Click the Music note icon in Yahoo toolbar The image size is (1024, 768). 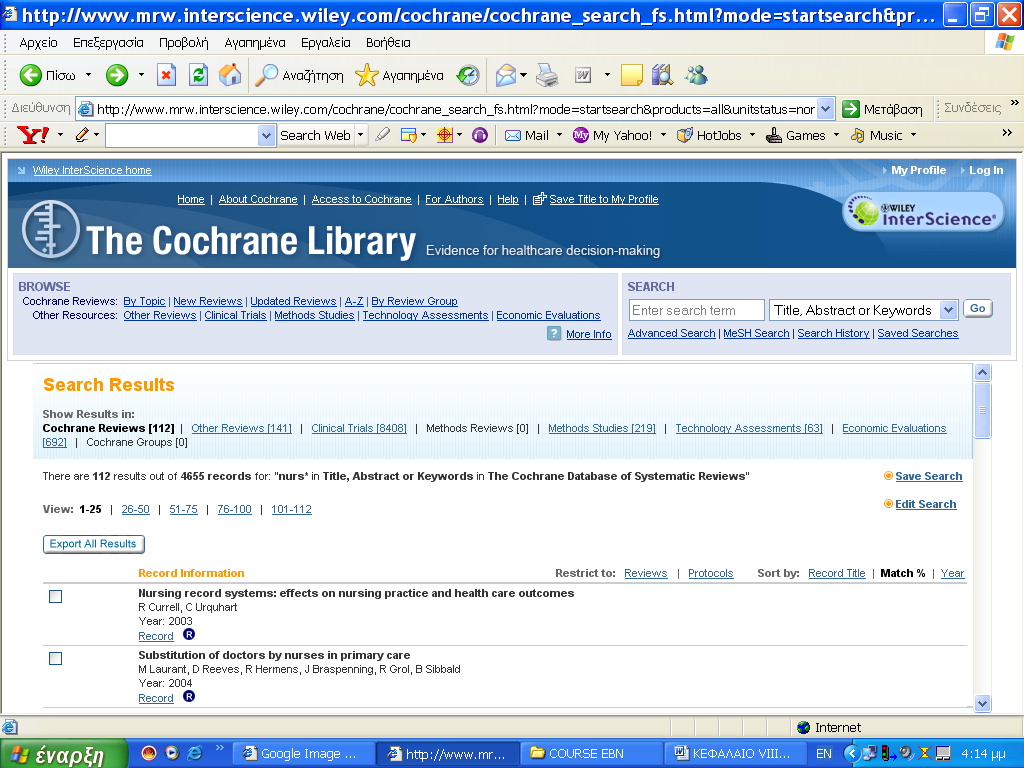pos(857,135)
